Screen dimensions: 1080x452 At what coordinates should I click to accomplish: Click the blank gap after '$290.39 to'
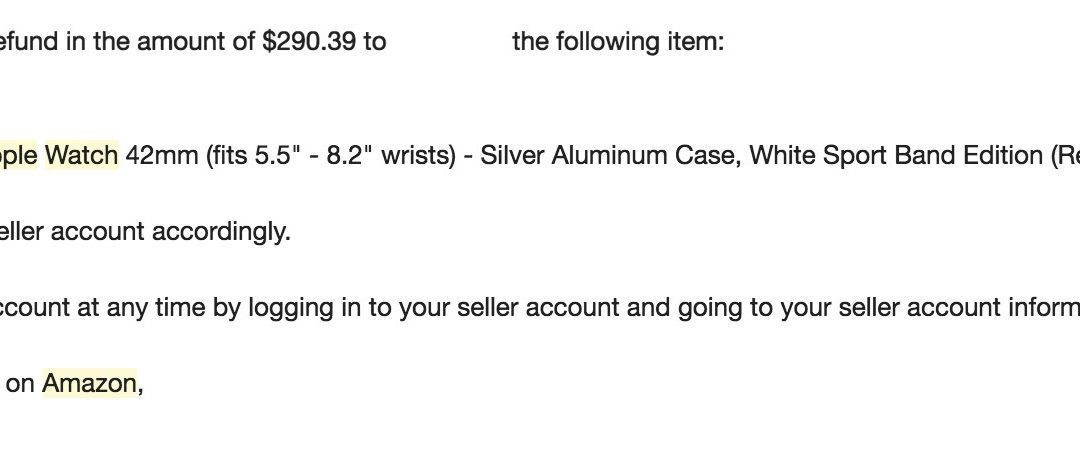(x=449, y=42)
